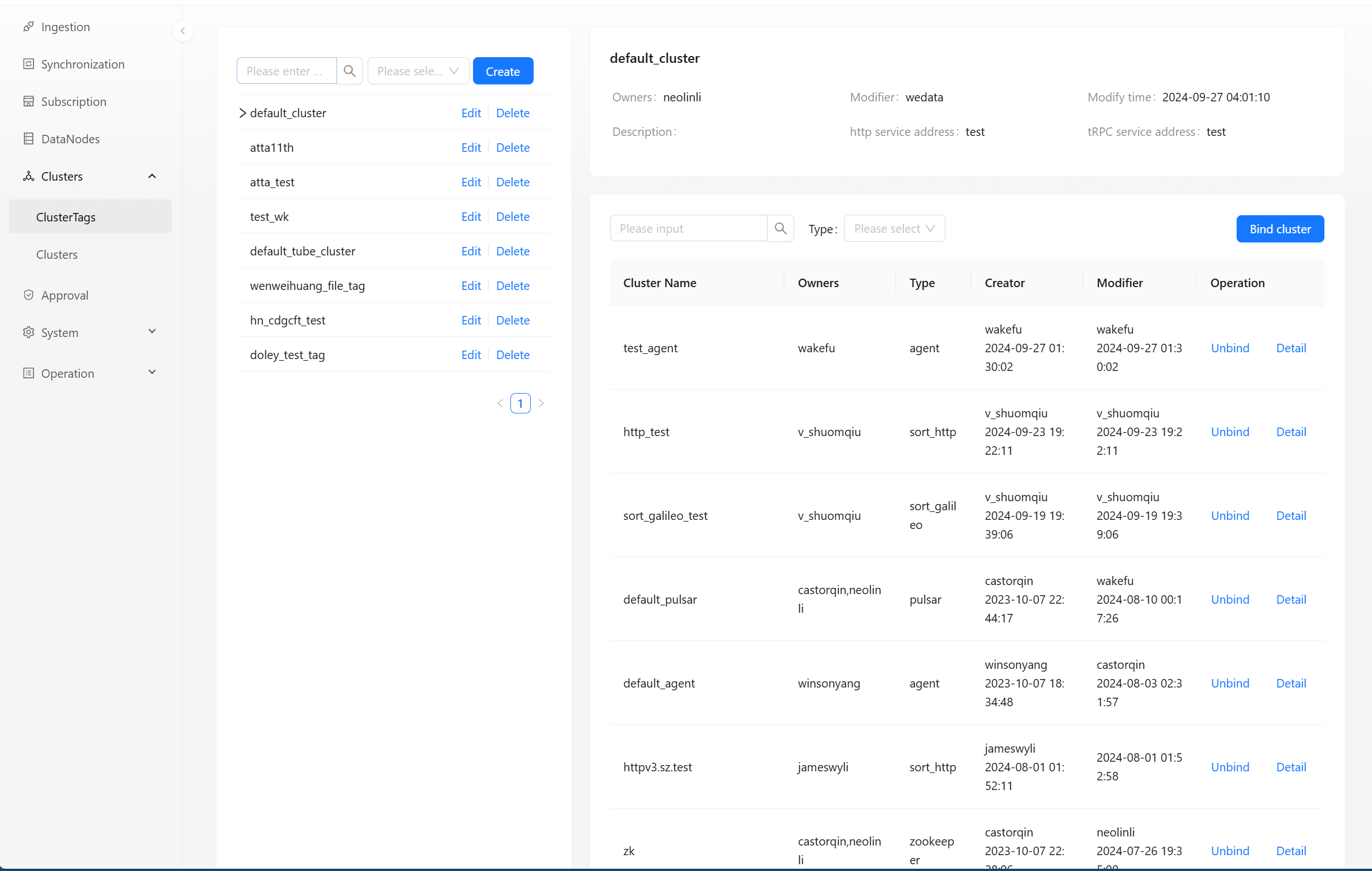The height and width of the screenshot is (871, 1372).
Task: Collapse sidebar with the round arrow button
Action: [x=183, y=31]
